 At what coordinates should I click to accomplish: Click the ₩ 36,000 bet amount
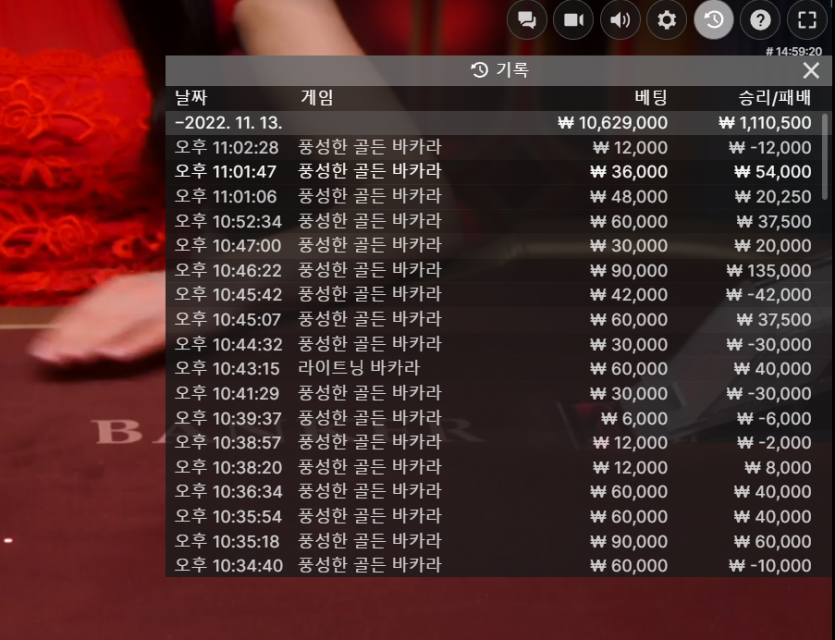point(629,172)
